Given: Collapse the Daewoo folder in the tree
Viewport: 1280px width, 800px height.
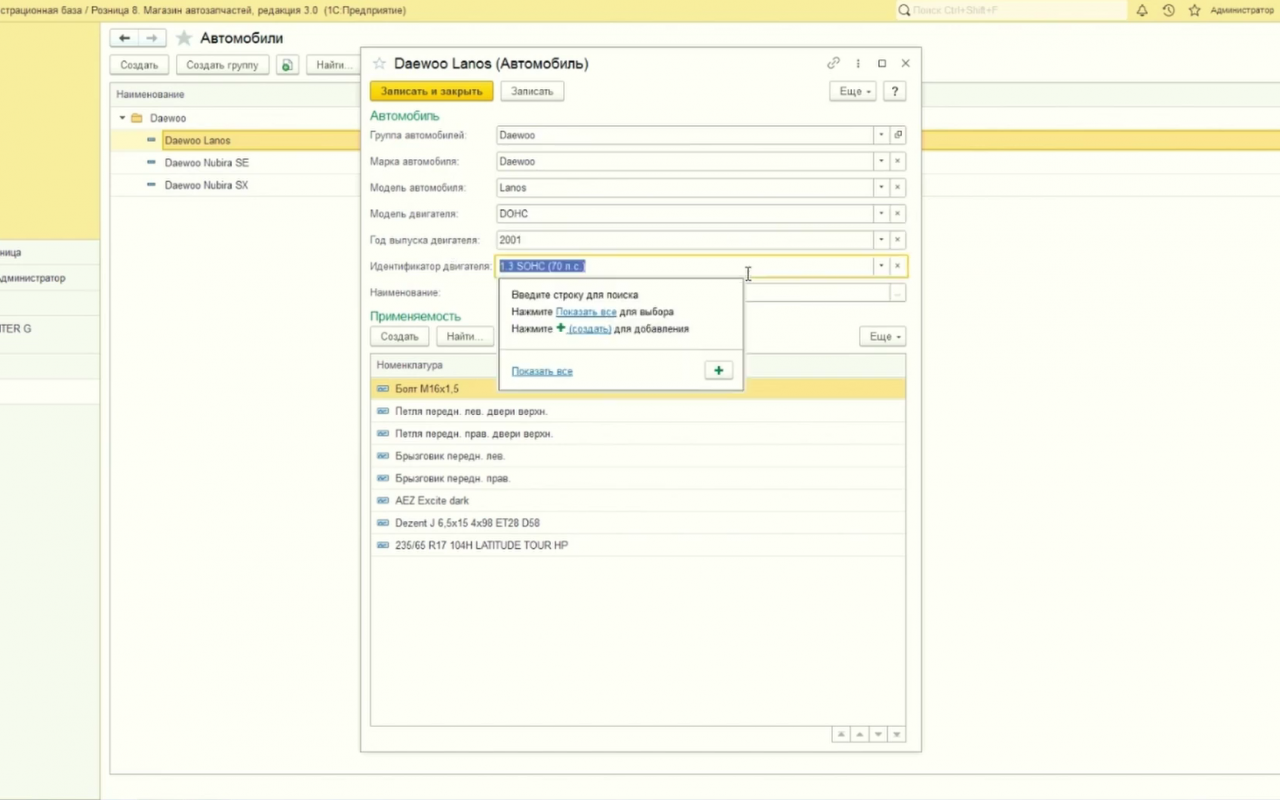Looking at the screenshot, I should [122, 118].
